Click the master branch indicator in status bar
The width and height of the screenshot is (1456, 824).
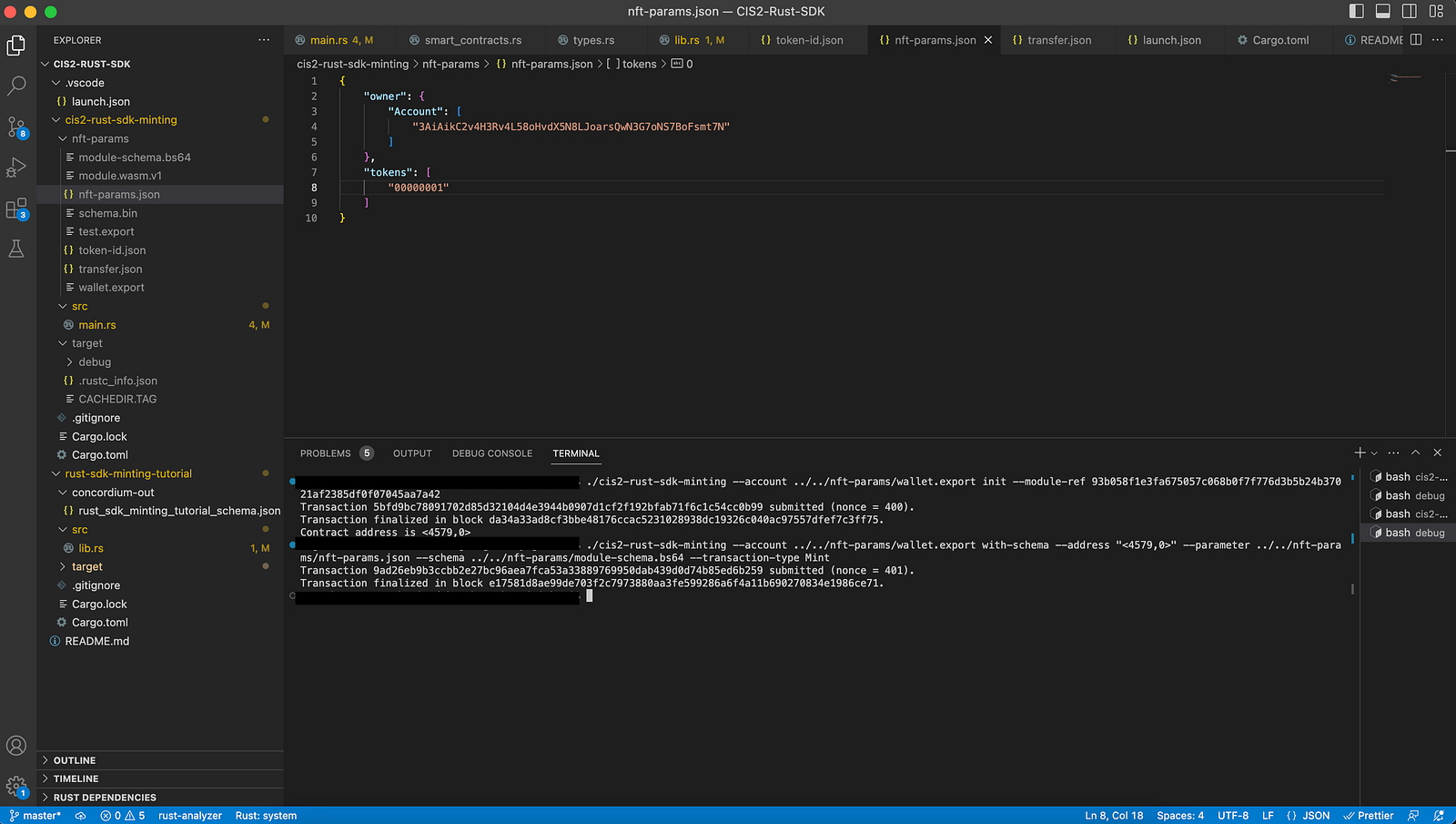tap(35, 816)
